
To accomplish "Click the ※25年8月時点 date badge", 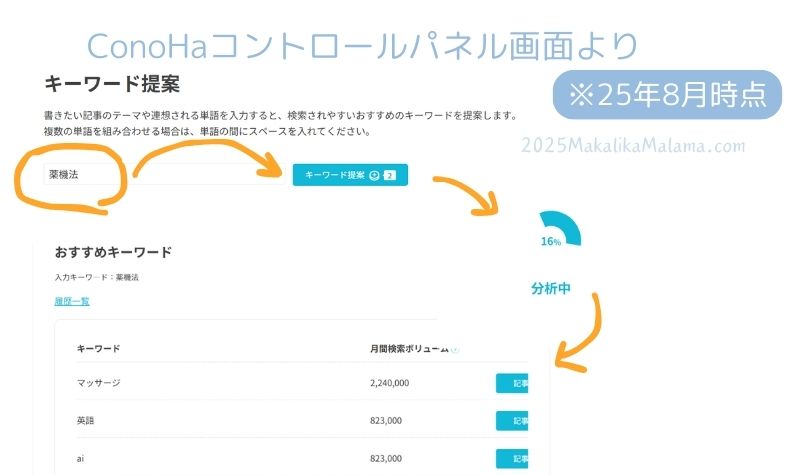I will click(668, 95).
